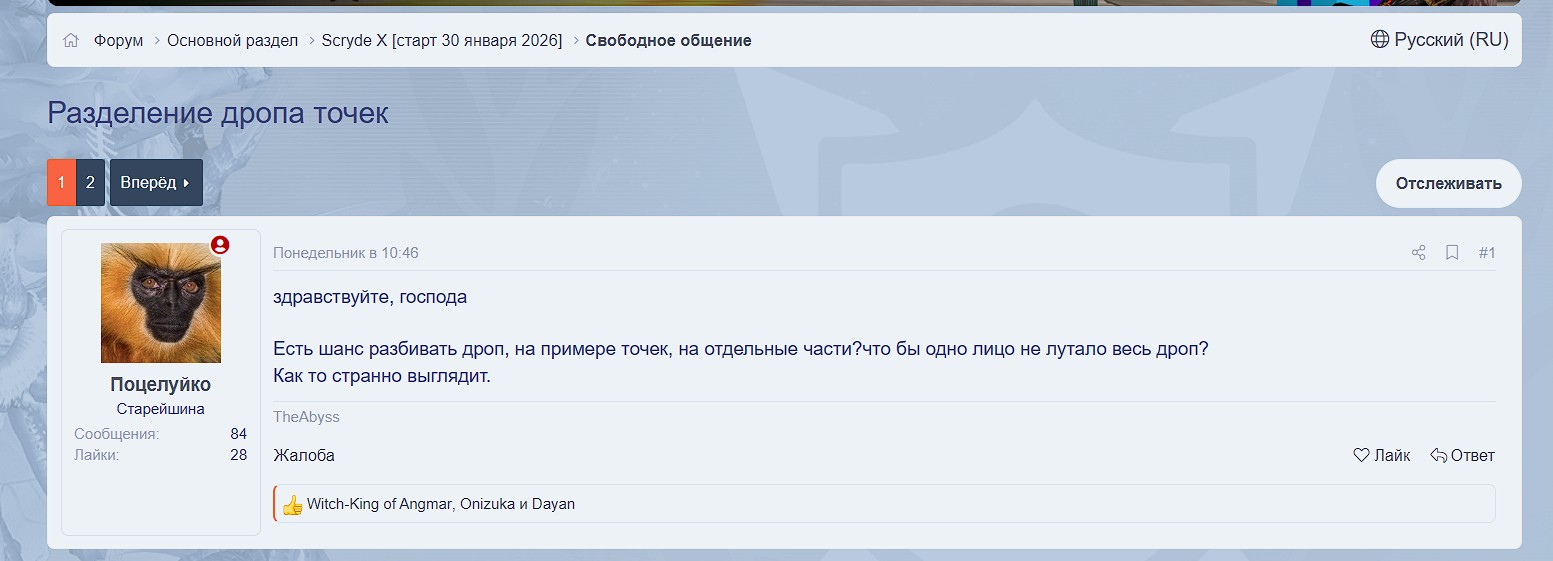Open Onizuka in the likes list
This screenshot has width=1553, height=561.
[488, 504]
